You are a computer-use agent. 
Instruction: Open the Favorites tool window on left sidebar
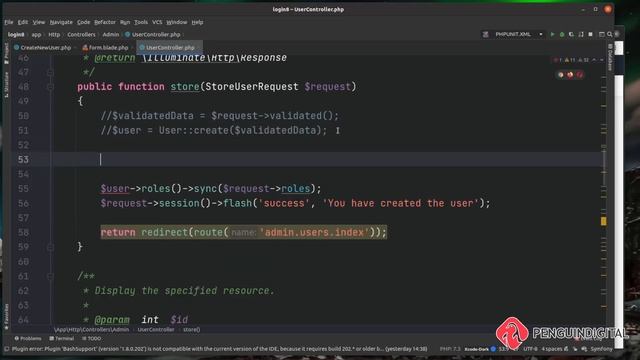pos(6,316)
